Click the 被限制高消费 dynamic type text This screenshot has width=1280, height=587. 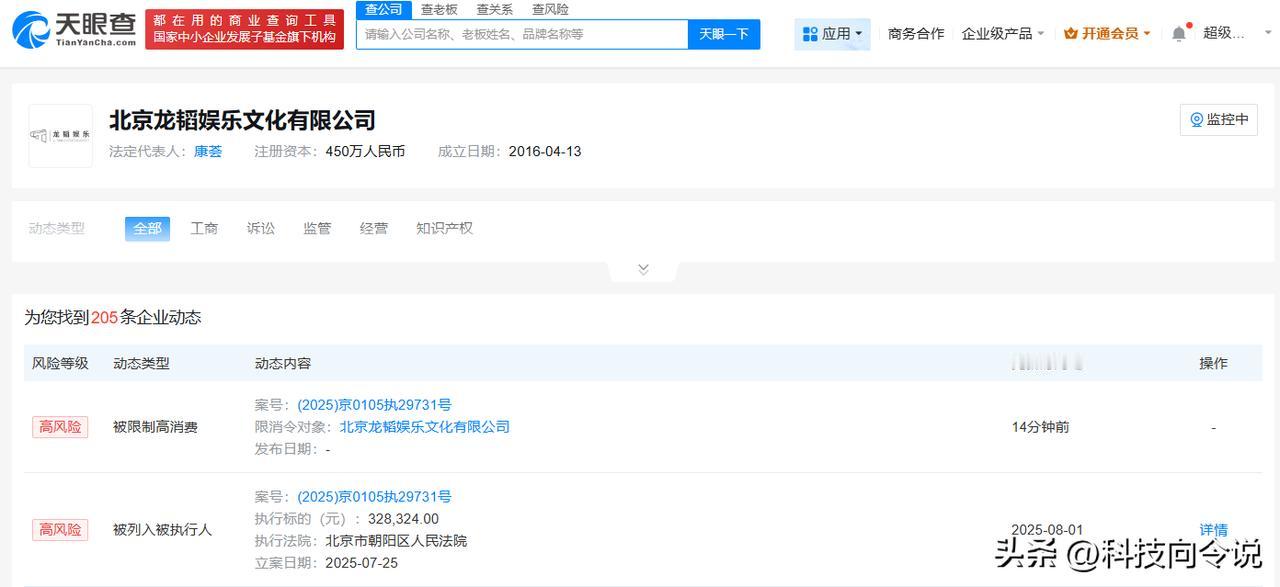pyautogui.click(x=155, y=427)
